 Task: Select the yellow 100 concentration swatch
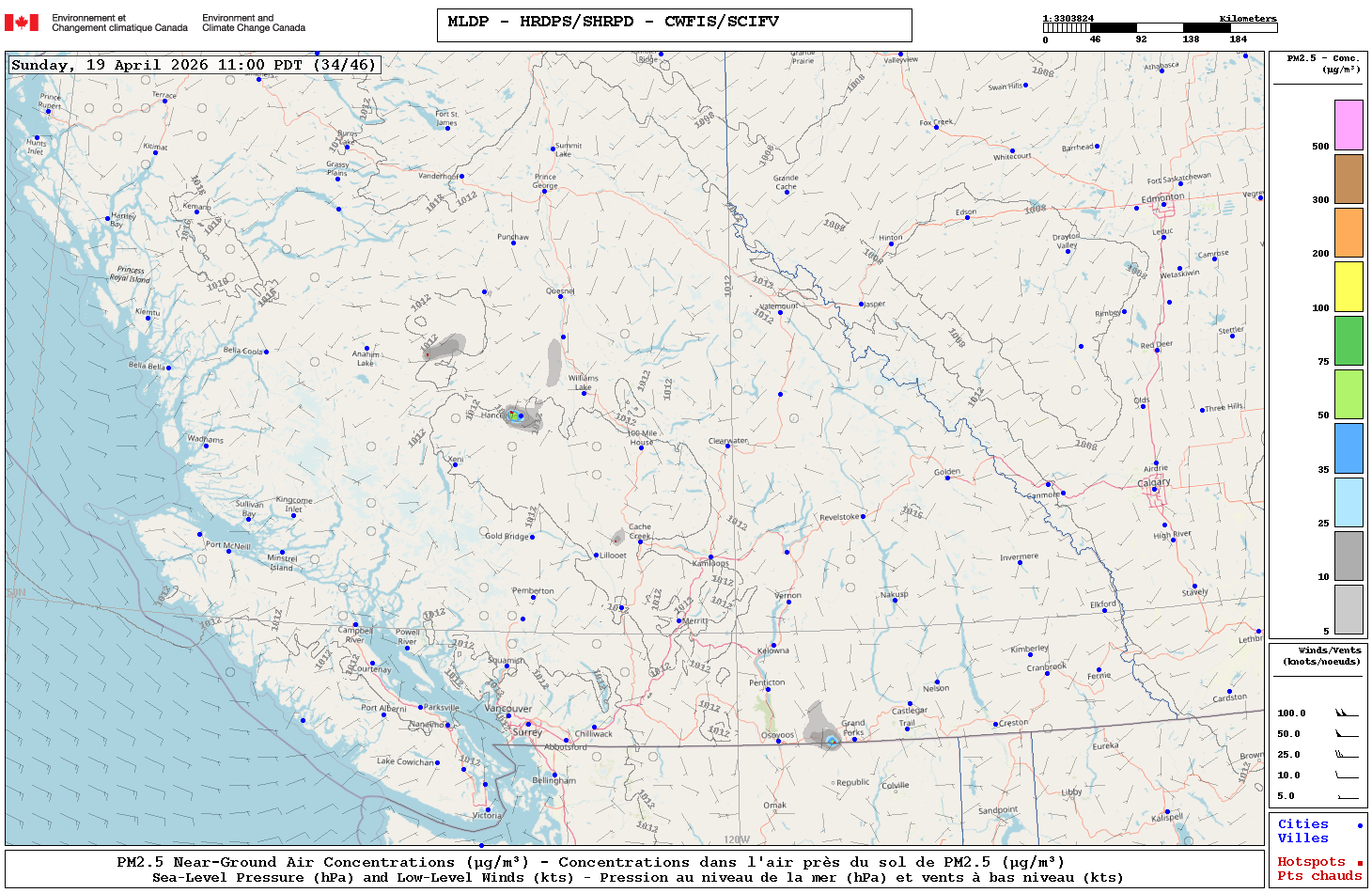[x=1349, y=287]
